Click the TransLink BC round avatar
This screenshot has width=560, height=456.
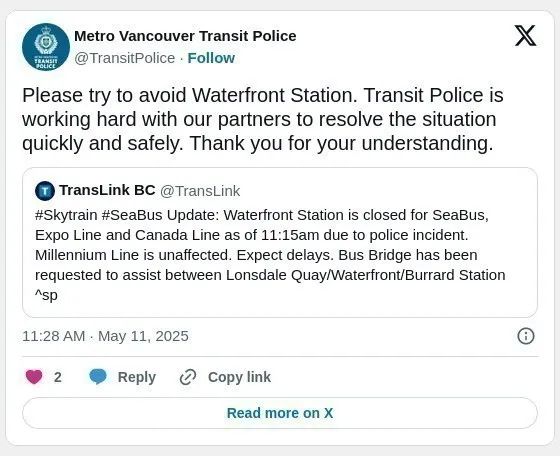[45, 191]
